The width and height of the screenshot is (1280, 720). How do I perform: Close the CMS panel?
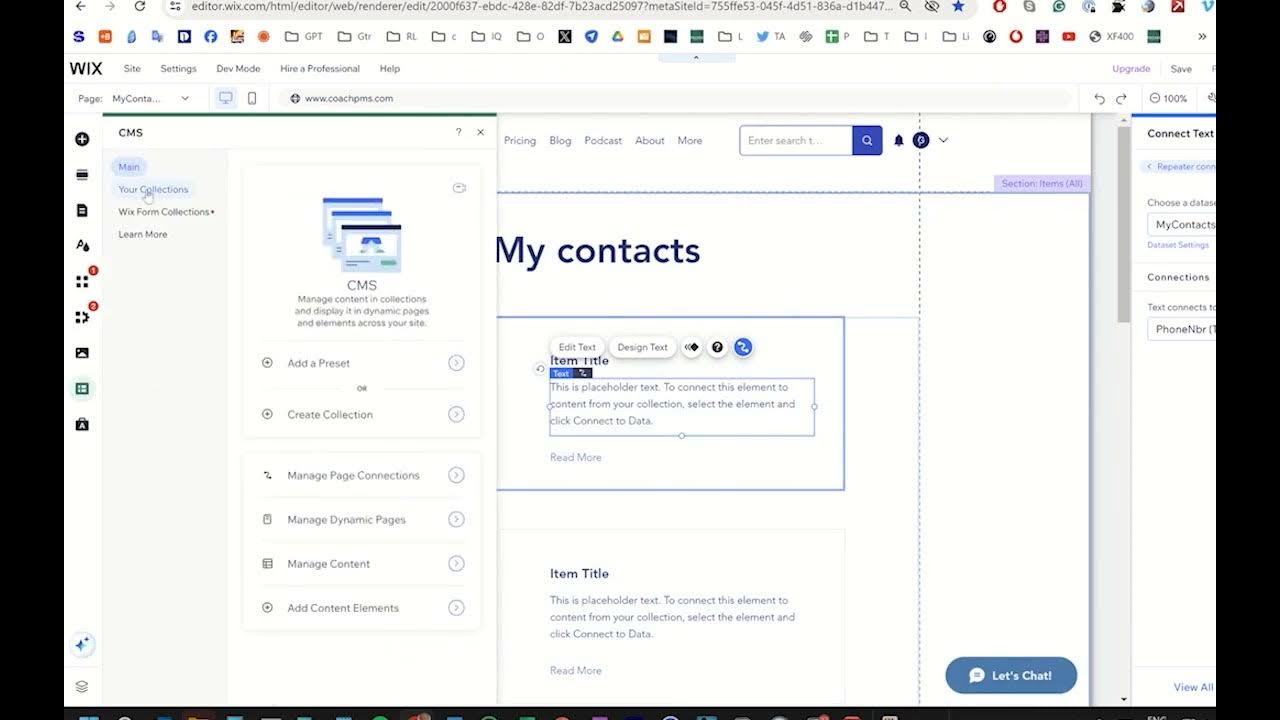click(x=480, y=132)
